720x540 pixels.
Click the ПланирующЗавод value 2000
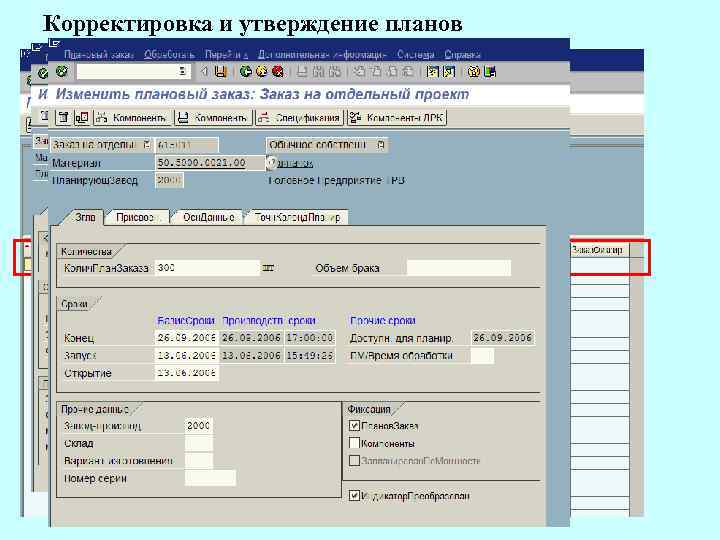tap(169, 180)
